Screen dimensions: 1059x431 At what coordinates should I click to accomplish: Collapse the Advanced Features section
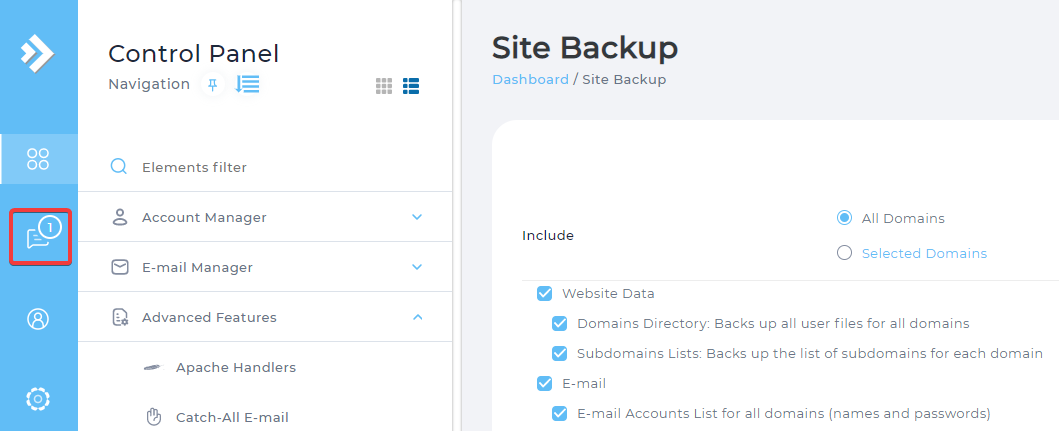265,317
